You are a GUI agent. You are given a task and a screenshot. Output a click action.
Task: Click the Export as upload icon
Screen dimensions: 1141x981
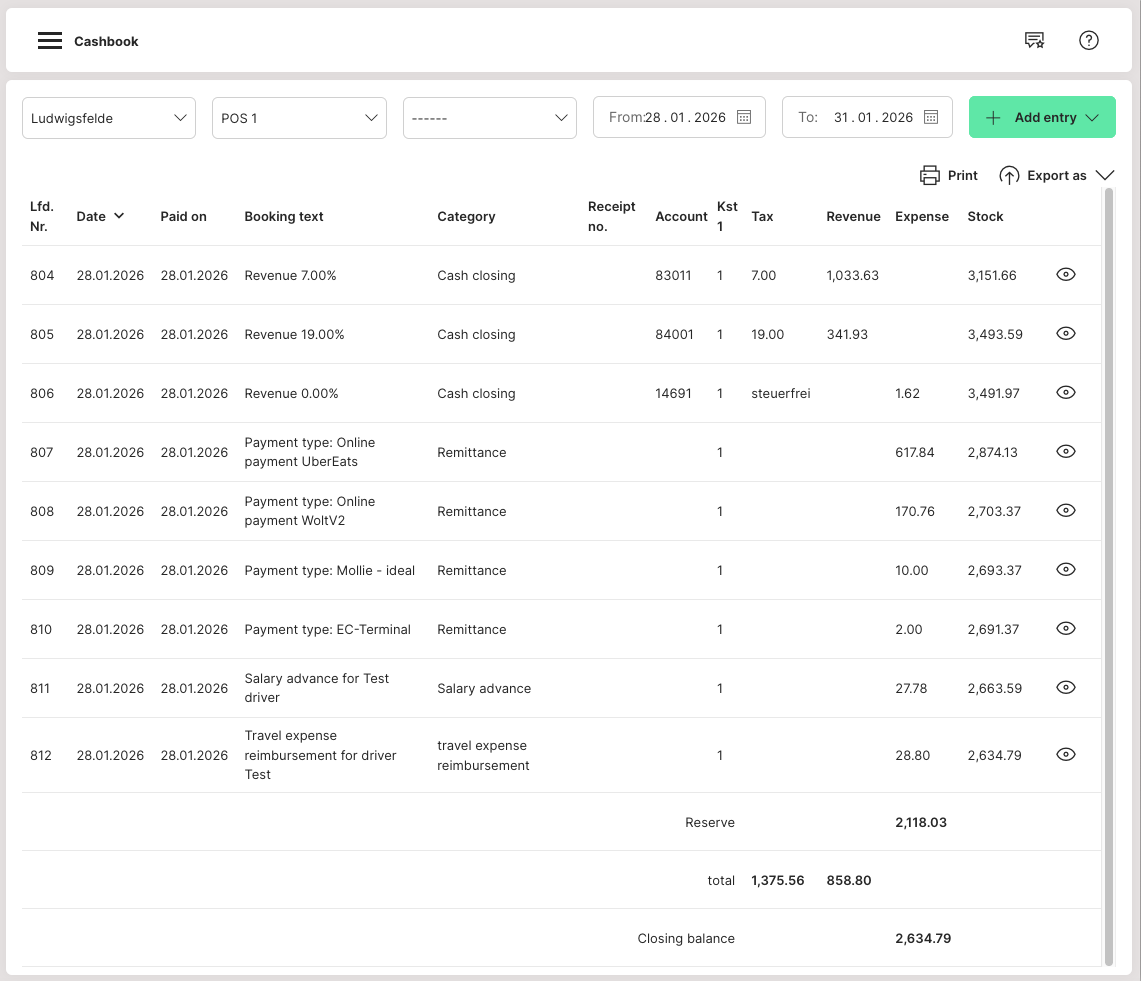(x=1010, y=175)
